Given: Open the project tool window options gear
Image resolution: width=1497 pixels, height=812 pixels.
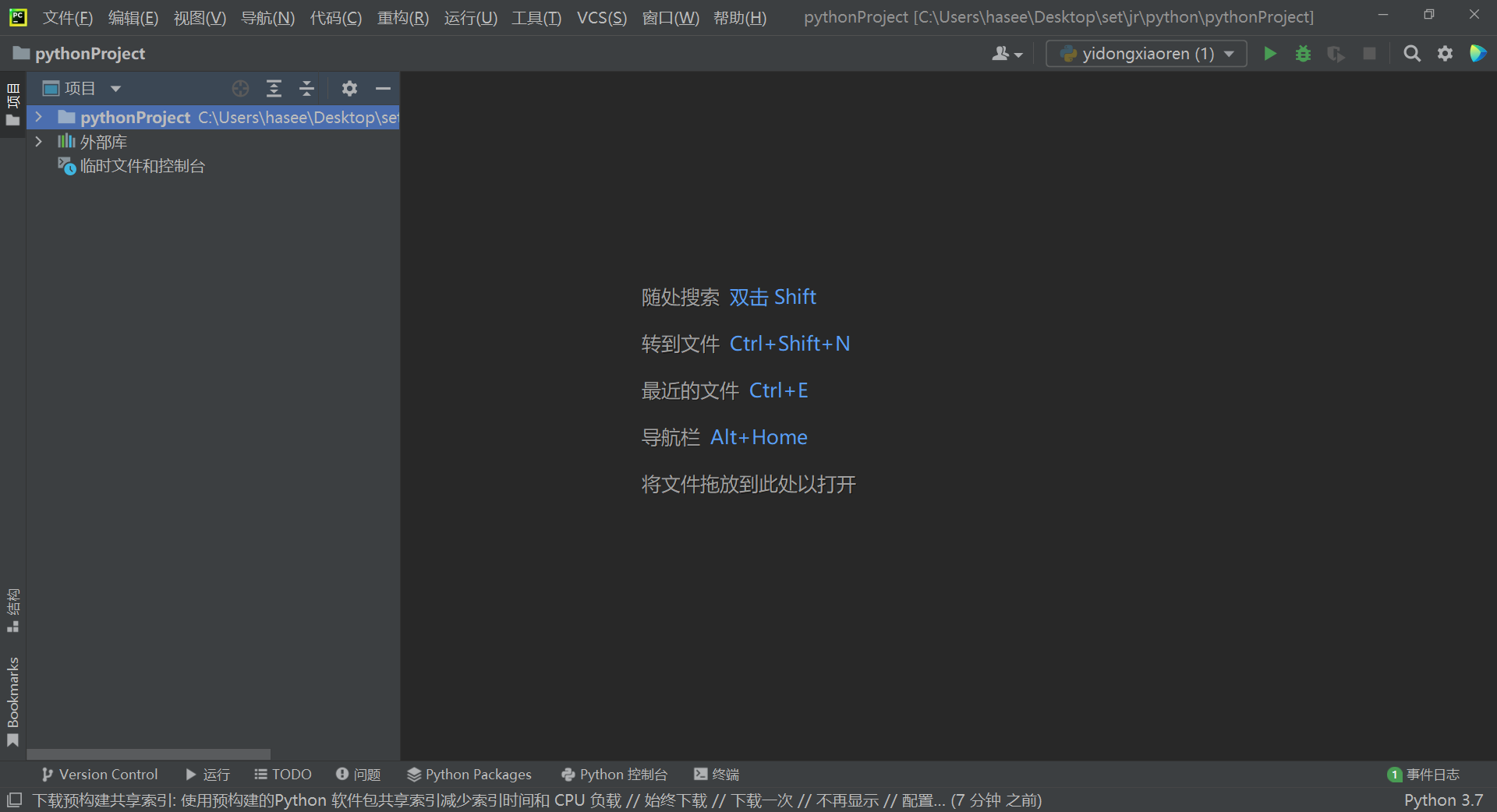Looking at the screenshot, I should [349, 88].
